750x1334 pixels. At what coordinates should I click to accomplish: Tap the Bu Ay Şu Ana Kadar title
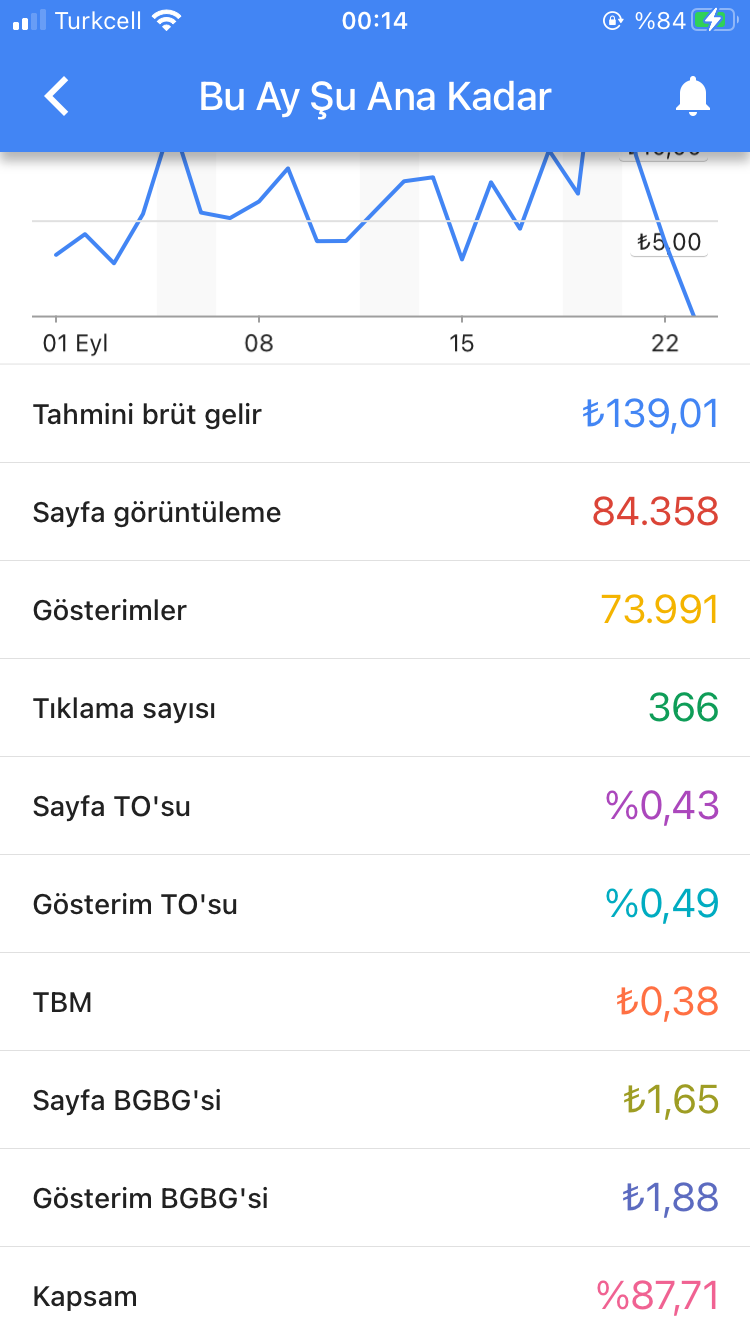[375, 97]
